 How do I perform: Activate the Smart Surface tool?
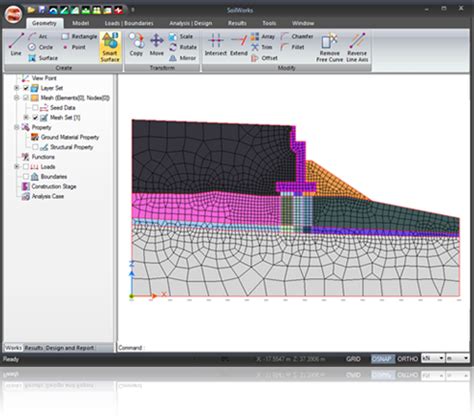coord(110,47)
